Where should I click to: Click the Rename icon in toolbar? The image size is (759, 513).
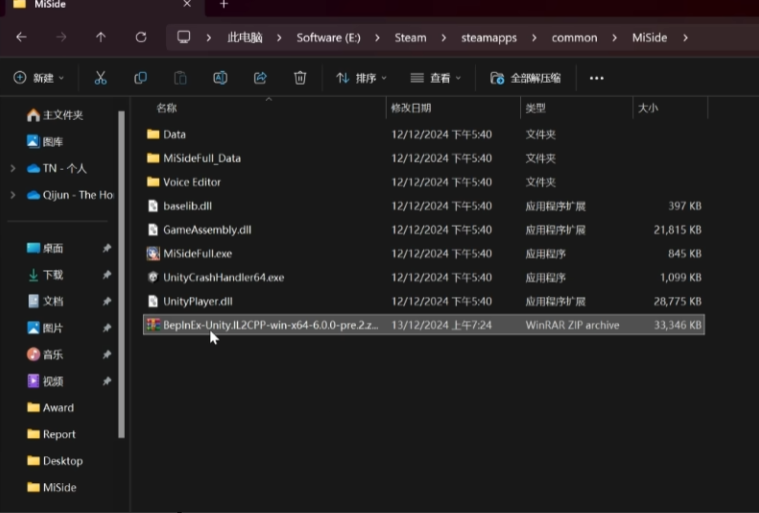point(220,78)
